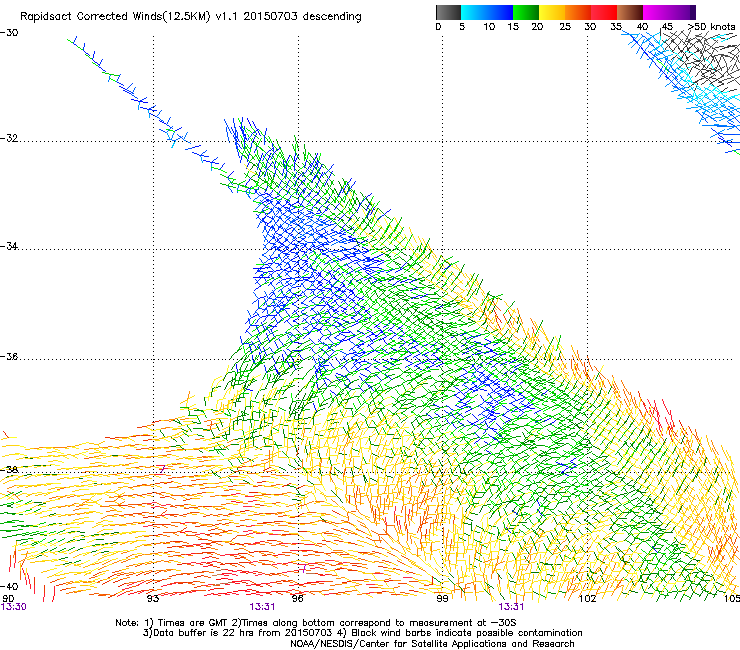Click the '25' label under the colorbar
This screenshot has width=740, height=650.
pos(565,27)
